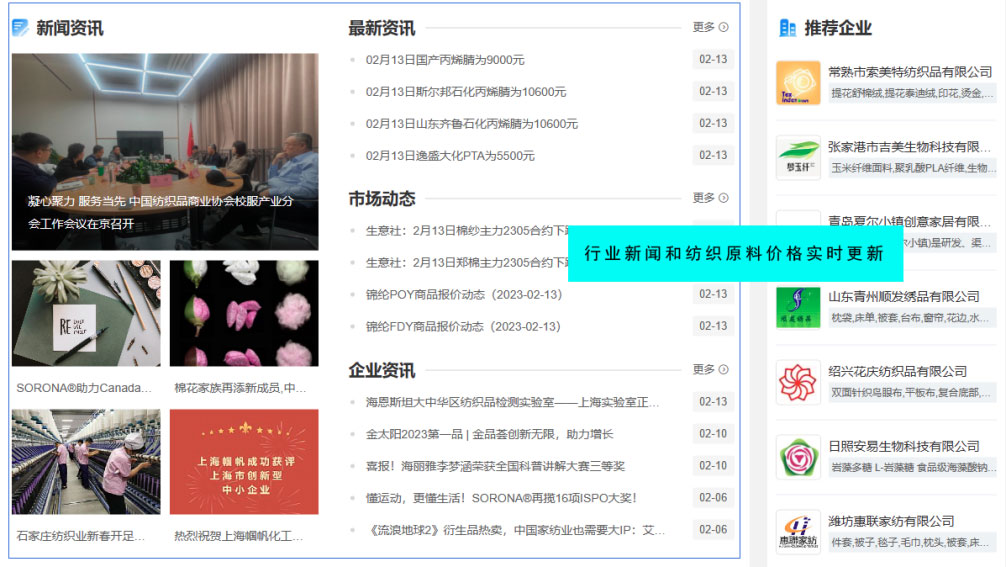1007x567 pixels.
Task: Click the conference meeting headline image
Action: click(165, 150)
